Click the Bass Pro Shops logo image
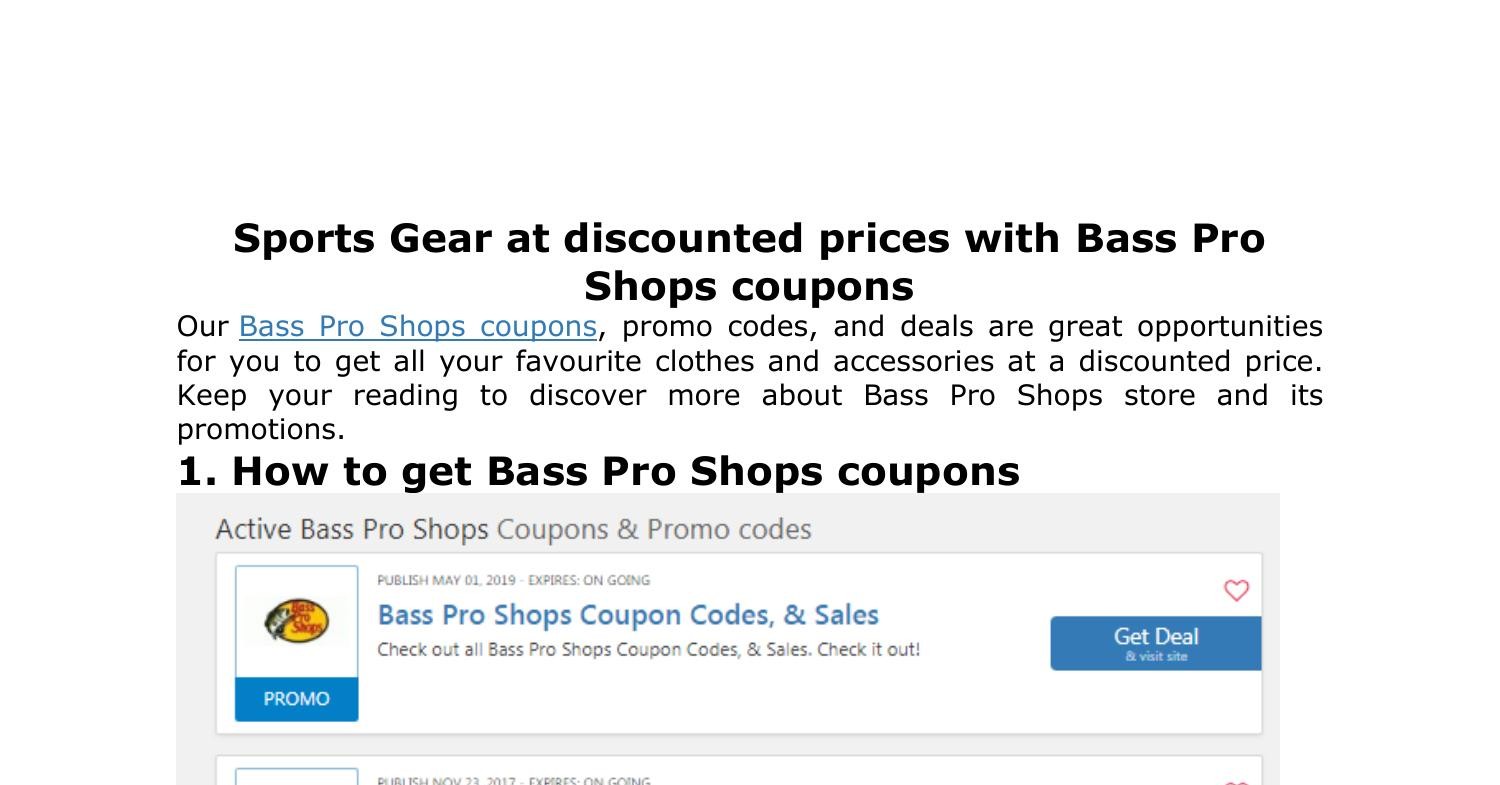 point(296,621)
